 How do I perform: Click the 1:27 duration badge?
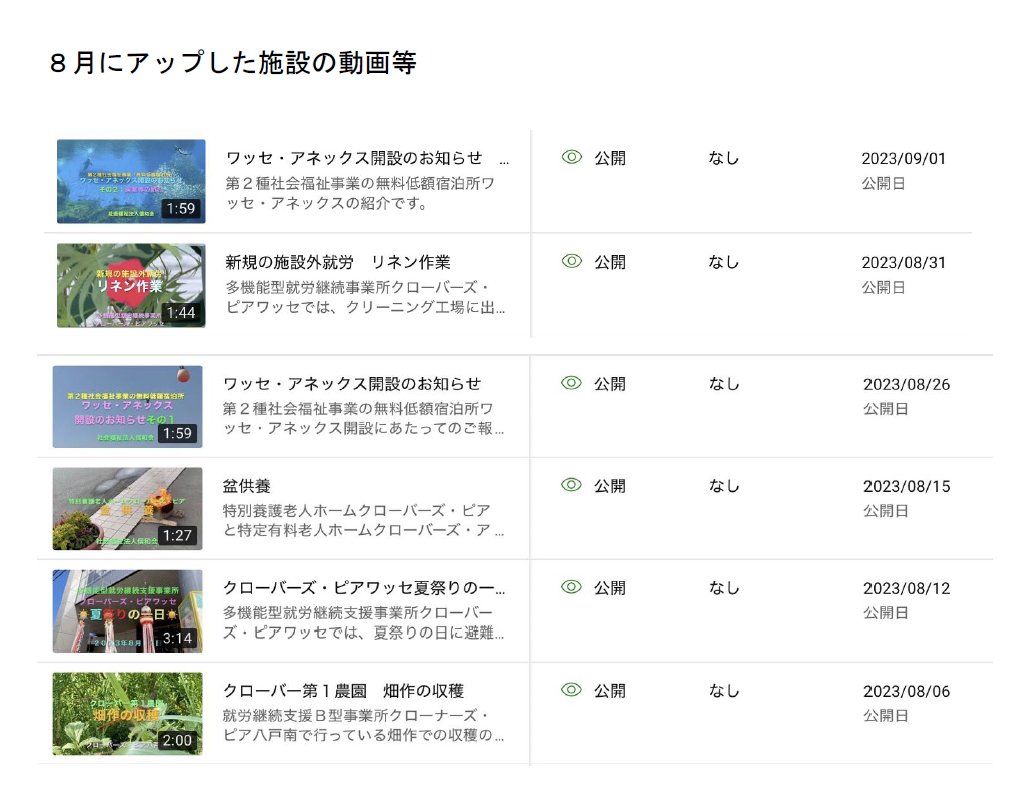pos(177,535)
